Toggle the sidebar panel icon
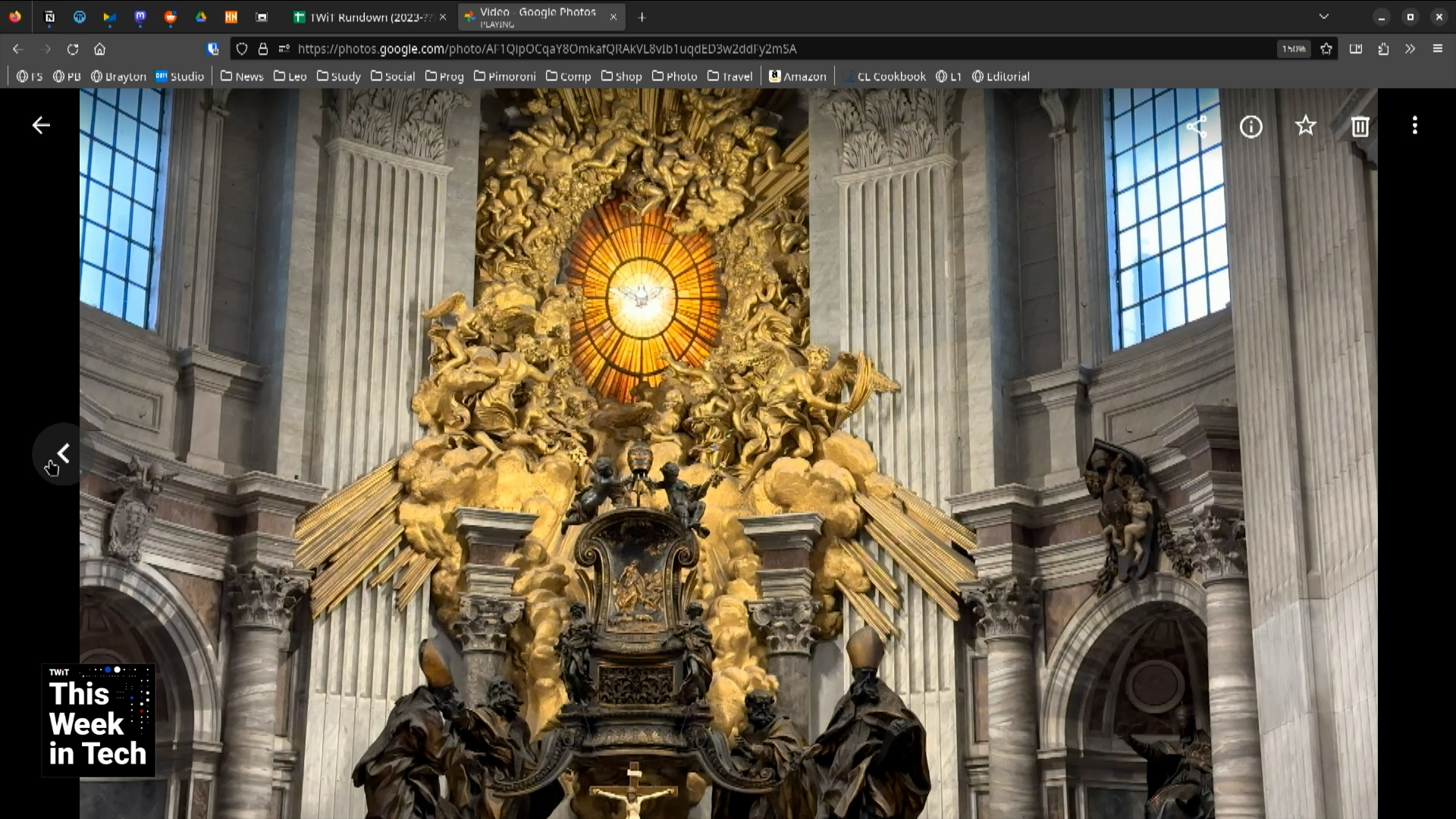The height and width of the screenshot is (819, 1456). coord(1383,49)
